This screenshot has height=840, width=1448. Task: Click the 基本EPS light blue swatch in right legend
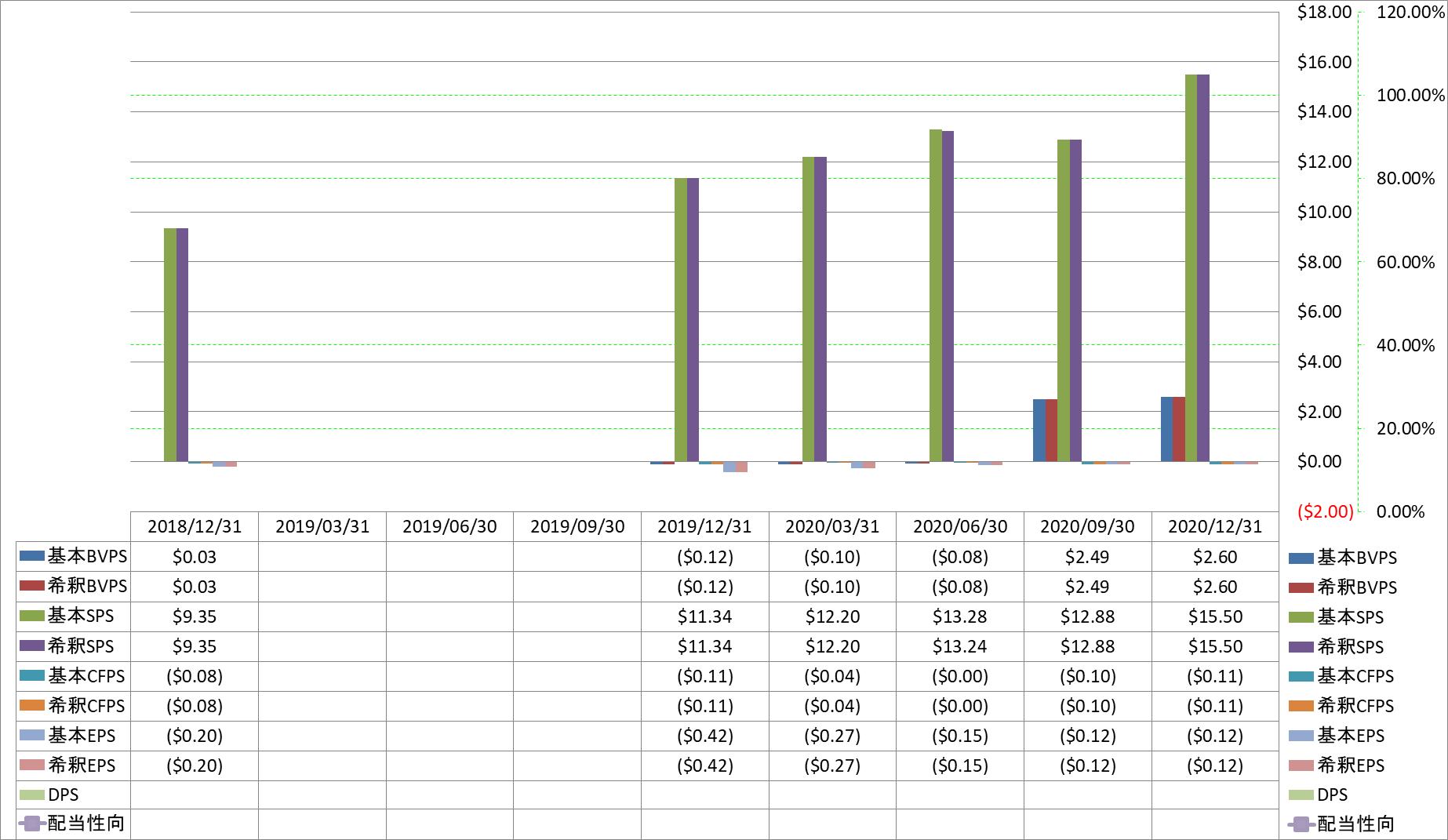coord(1301,736)
